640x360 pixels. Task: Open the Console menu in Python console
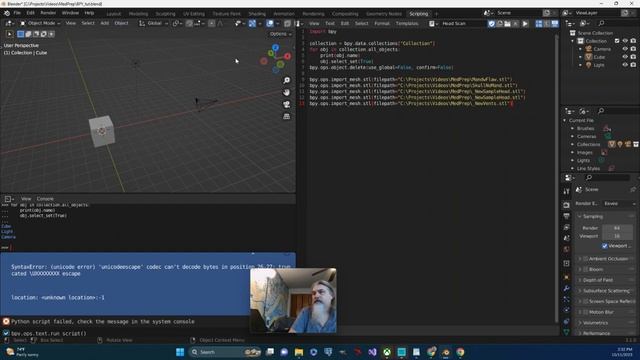coord(45,199)
